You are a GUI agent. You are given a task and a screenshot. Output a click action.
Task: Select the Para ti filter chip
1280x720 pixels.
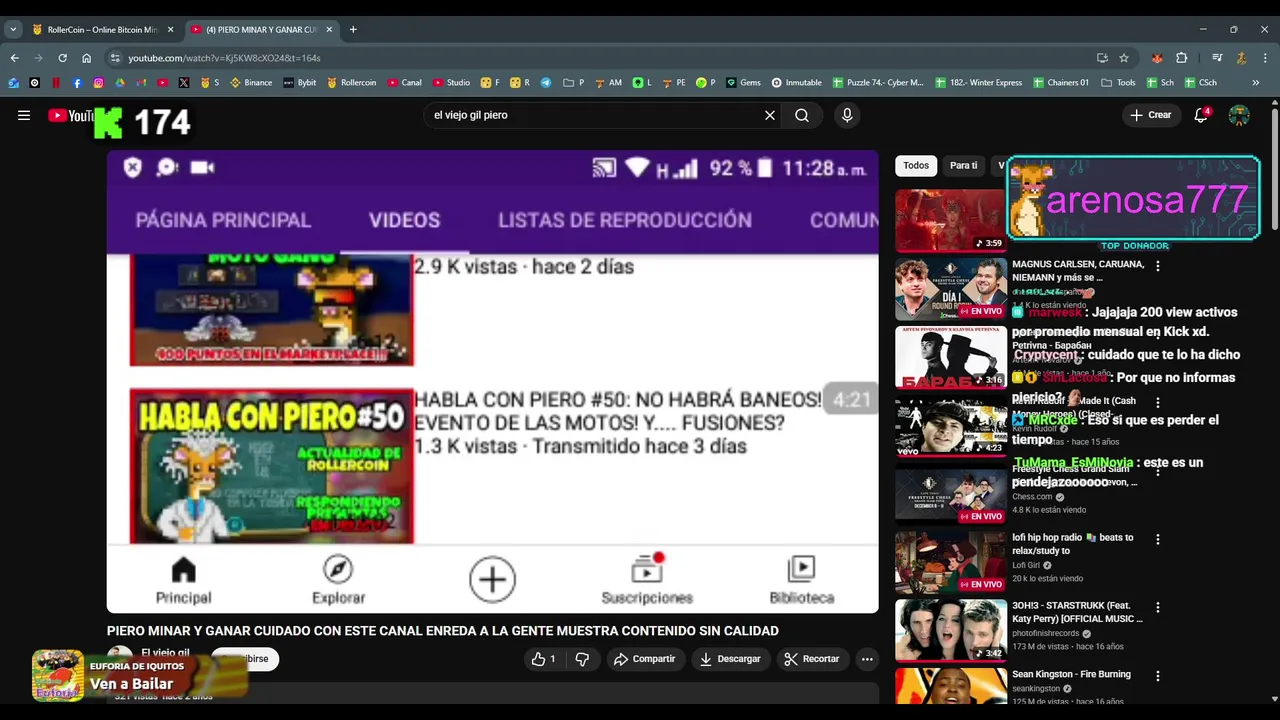click(x=963, y=165)
